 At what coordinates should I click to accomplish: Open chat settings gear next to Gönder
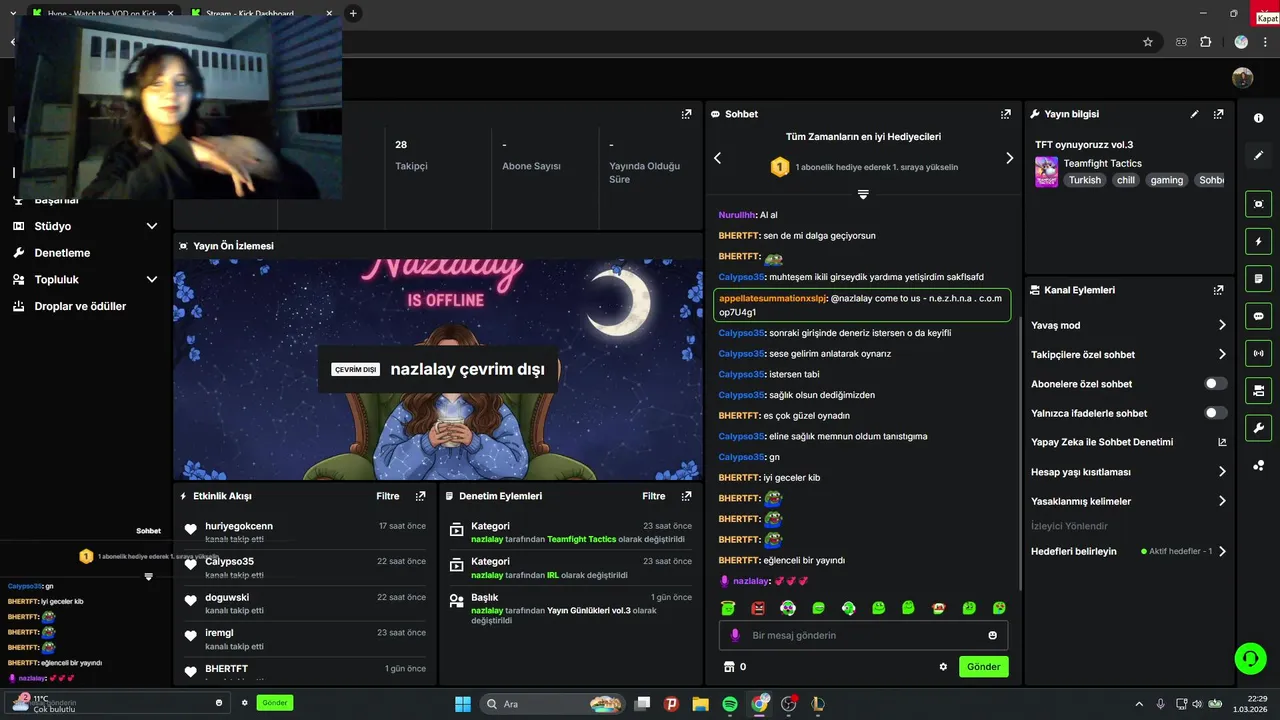(942, 667)
